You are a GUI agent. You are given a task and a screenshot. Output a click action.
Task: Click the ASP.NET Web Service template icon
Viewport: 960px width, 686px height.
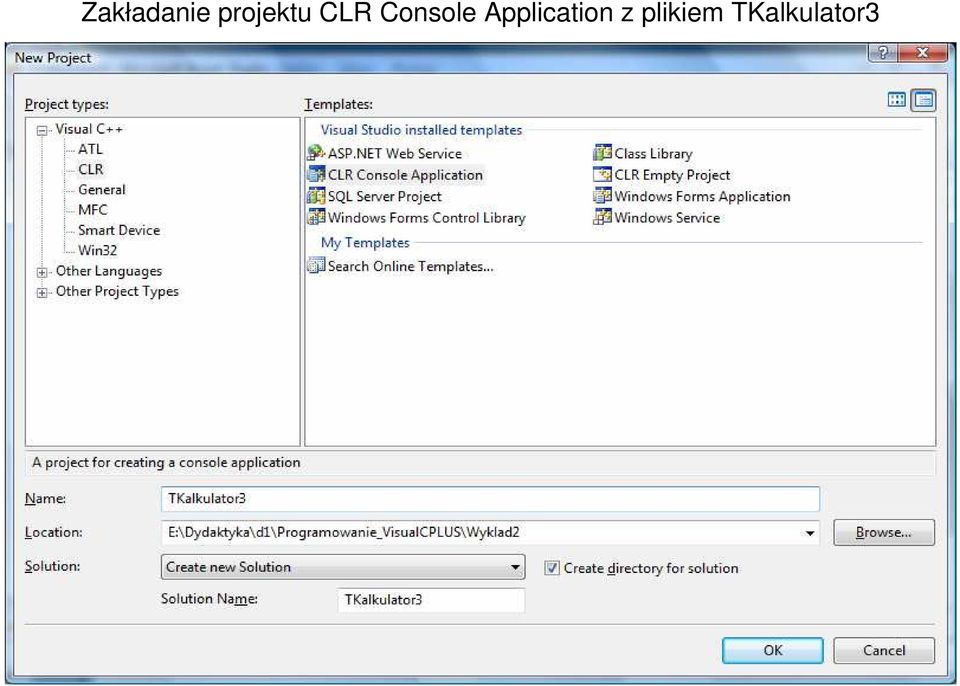316,153
